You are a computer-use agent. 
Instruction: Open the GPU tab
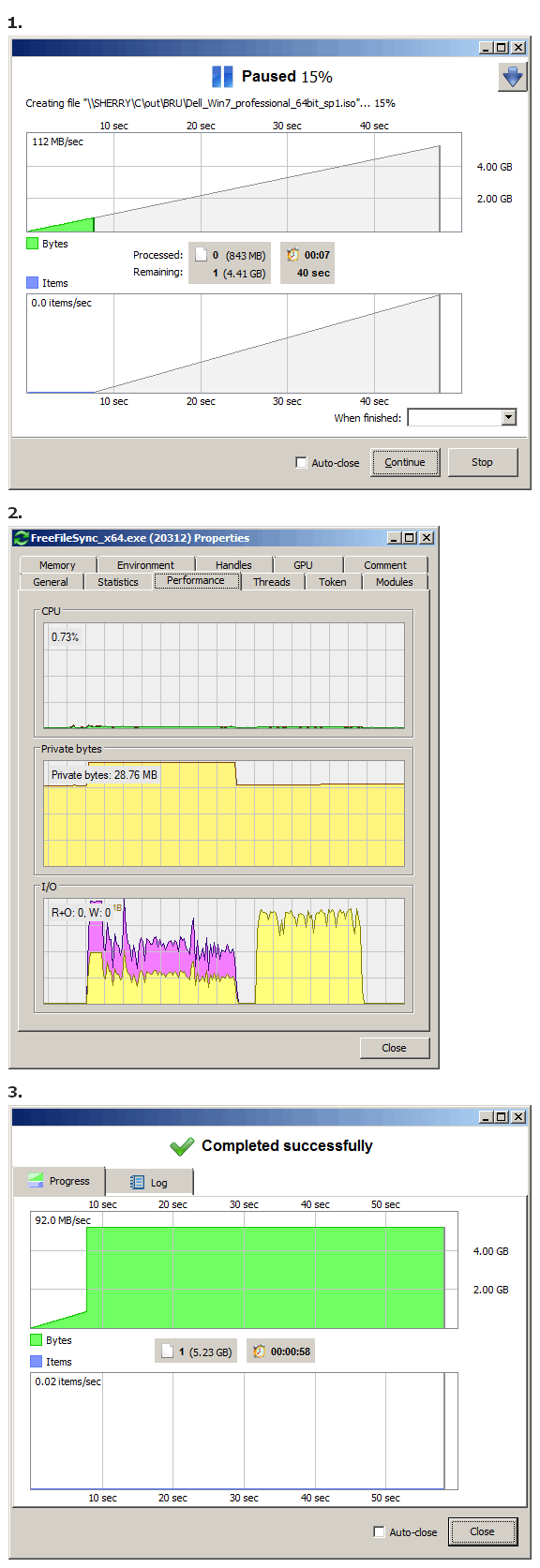click(303, 565)
